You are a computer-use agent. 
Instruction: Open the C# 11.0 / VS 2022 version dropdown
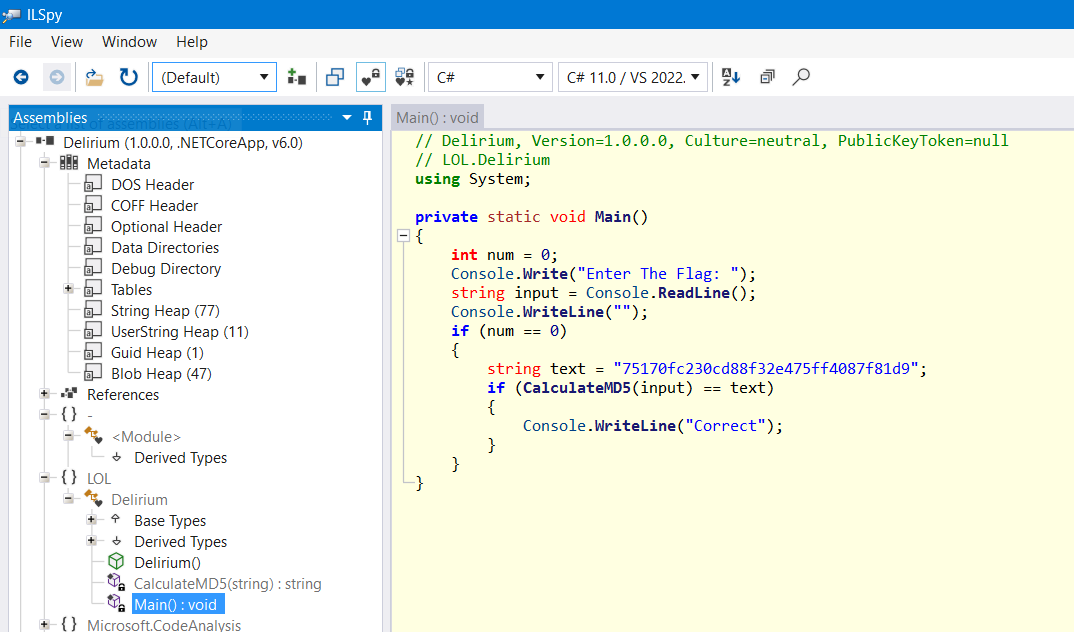(633, 77)
